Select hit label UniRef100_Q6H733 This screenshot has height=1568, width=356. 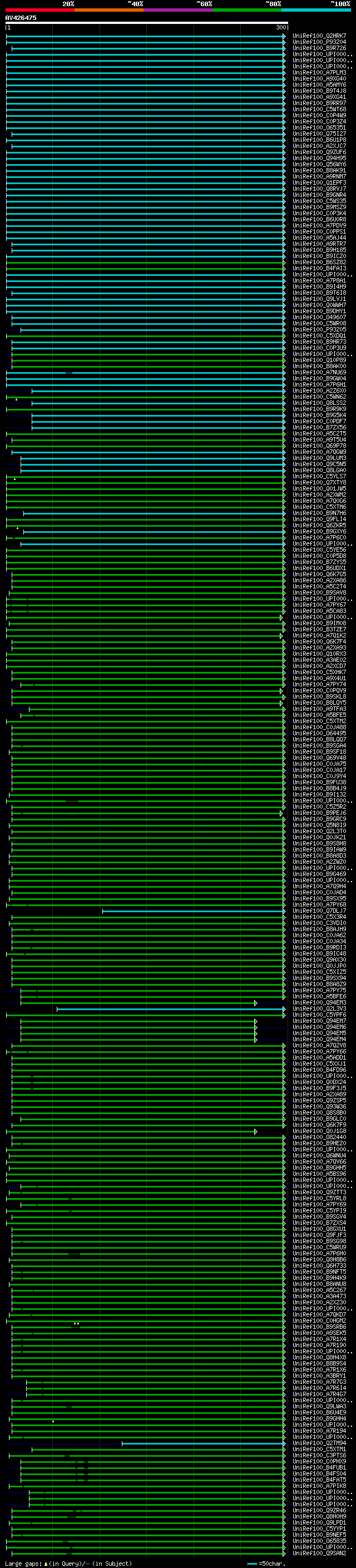[319, 1265]
